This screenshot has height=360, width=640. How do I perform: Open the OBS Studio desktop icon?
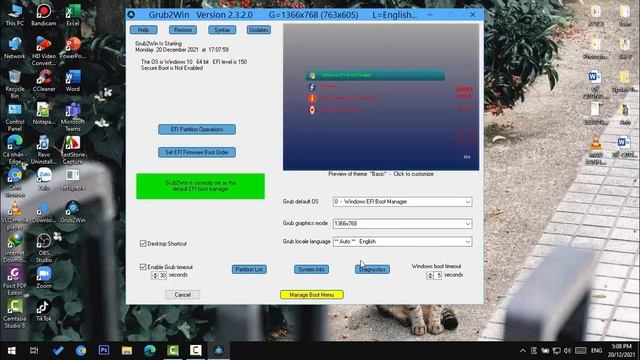[44, 248]
